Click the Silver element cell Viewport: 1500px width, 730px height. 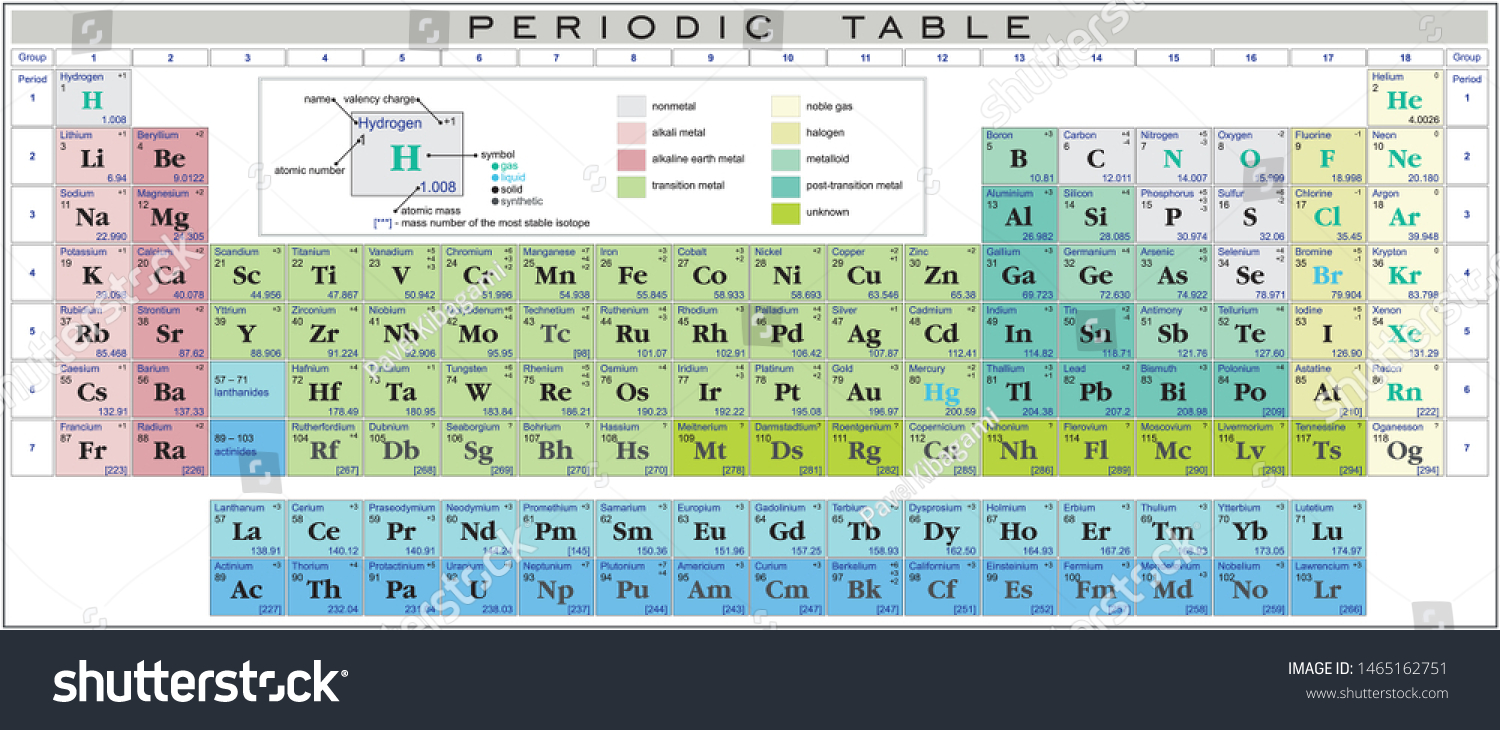pos(865,331)
